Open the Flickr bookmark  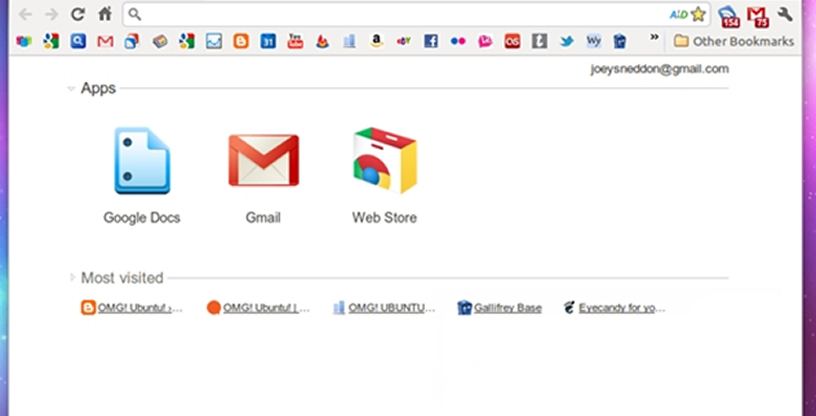[458, 41]
